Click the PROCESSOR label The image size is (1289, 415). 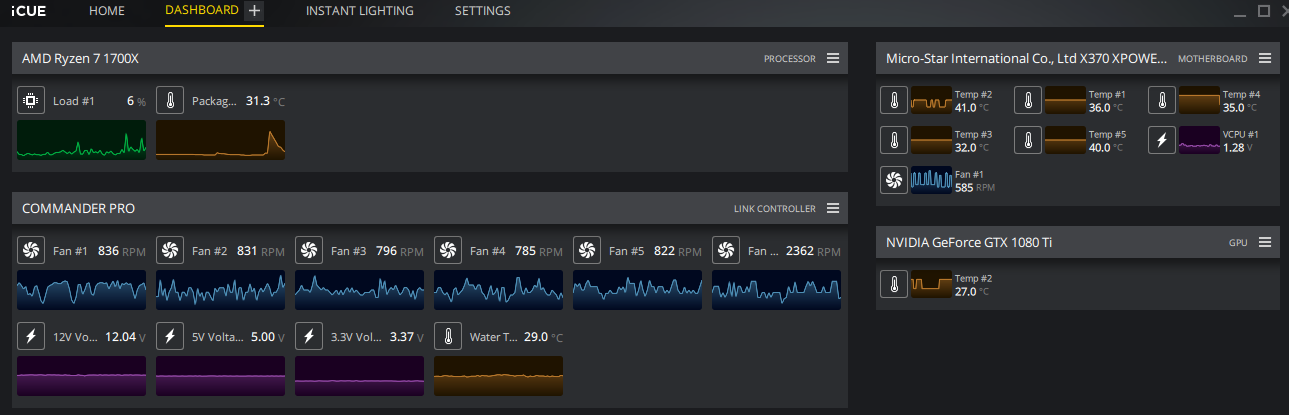790,59
